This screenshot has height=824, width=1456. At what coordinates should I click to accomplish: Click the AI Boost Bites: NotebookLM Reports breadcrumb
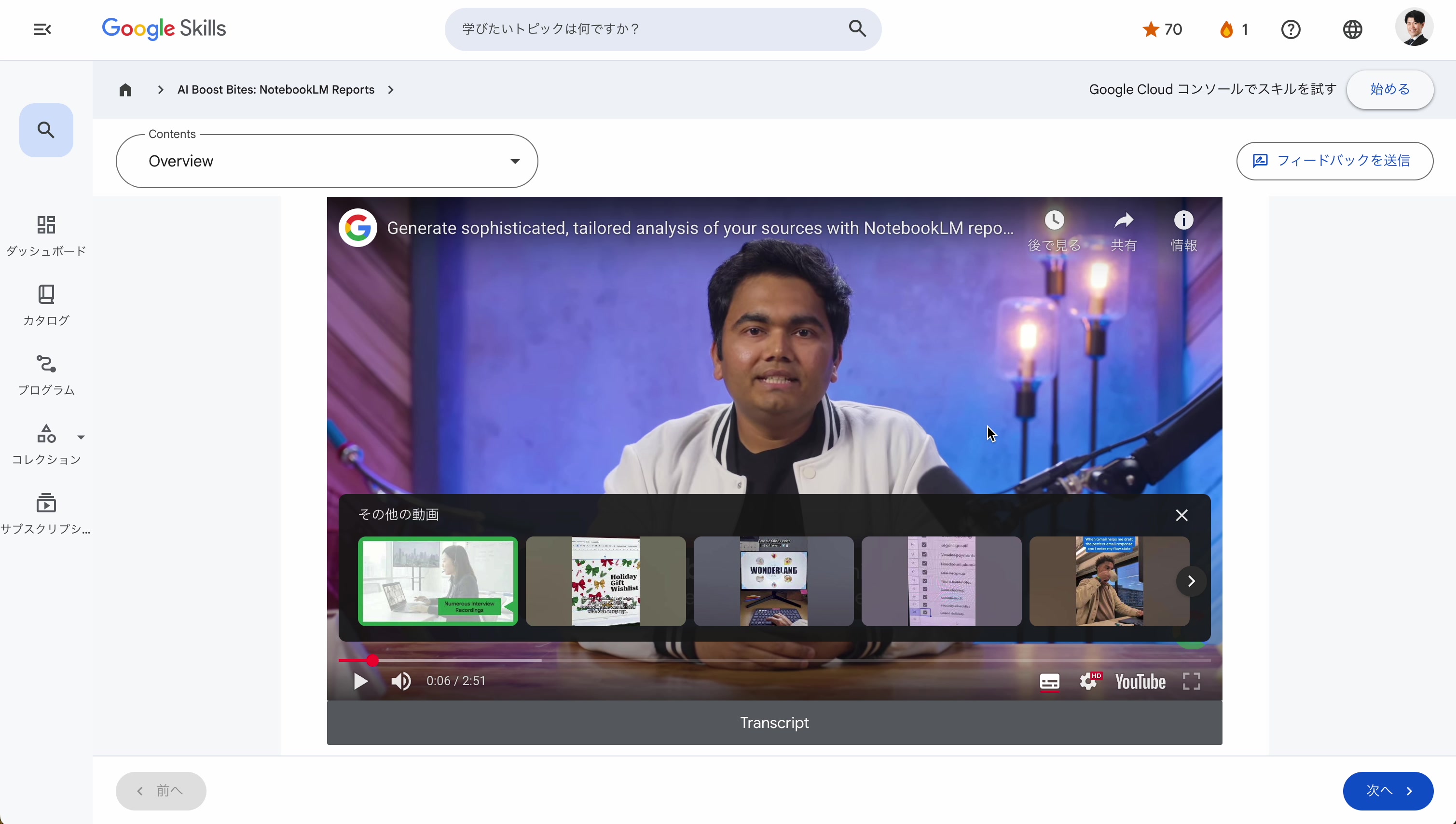tap(275, 90)
